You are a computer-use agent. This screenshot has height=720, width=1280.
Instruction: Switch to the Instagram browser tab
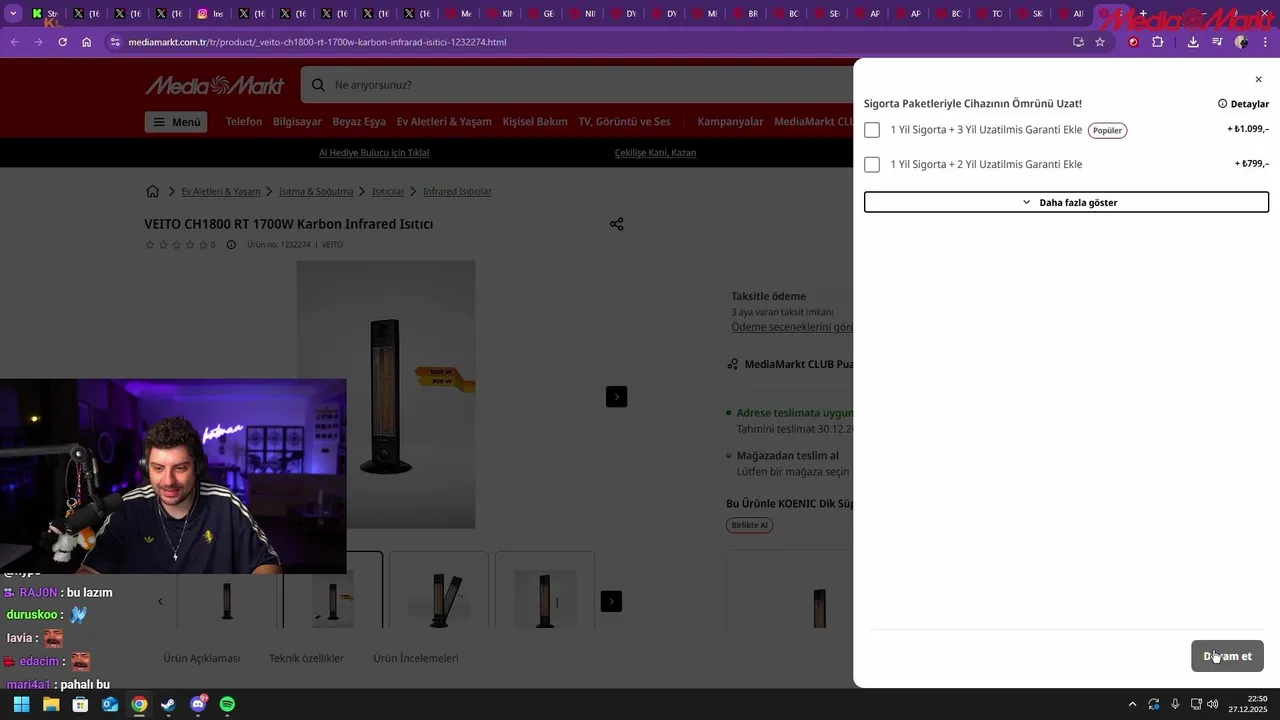[209, 14]
